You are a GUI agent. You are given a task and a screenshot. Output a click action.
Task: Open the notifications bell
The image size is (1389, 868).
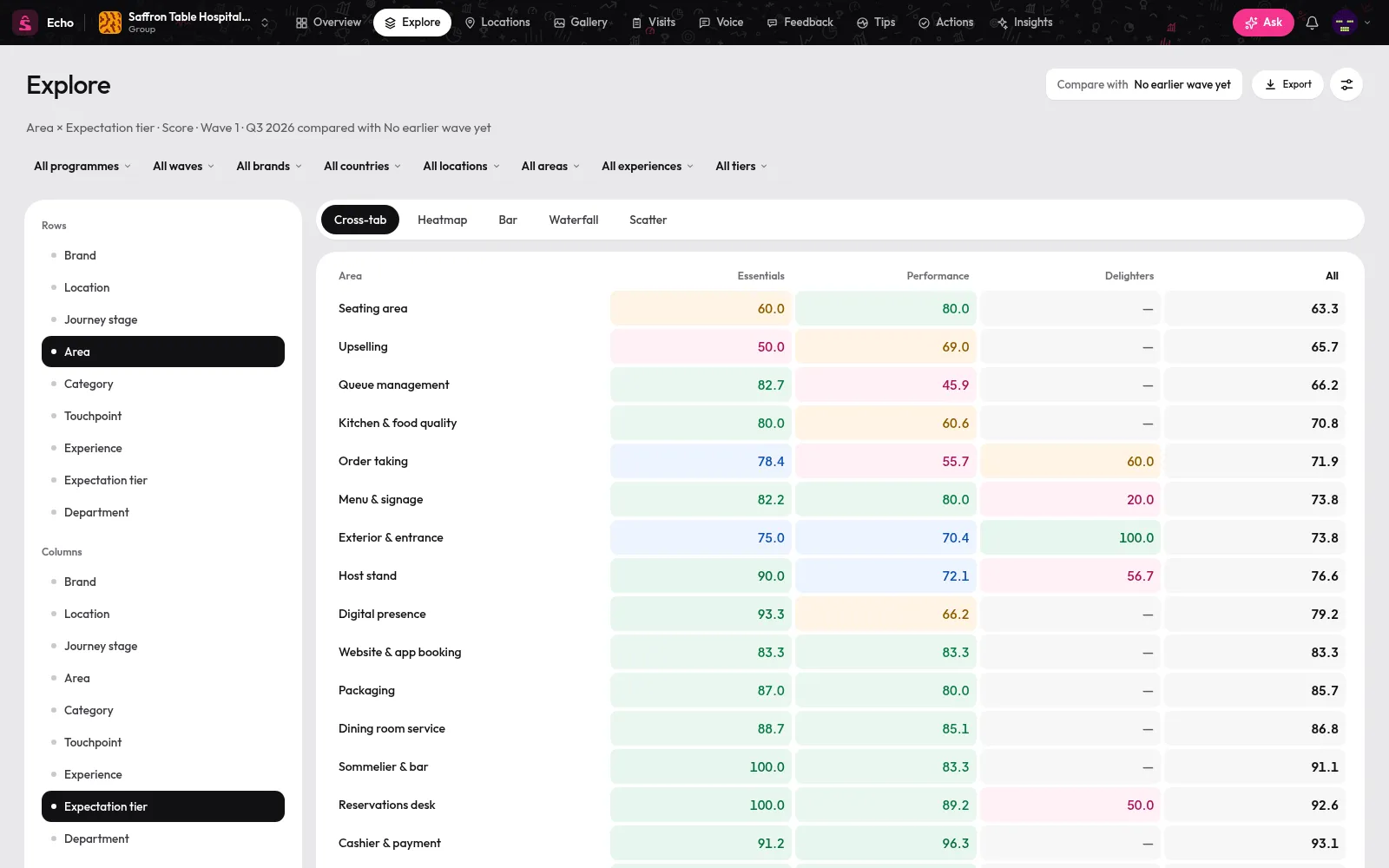tap(1312, 23)
